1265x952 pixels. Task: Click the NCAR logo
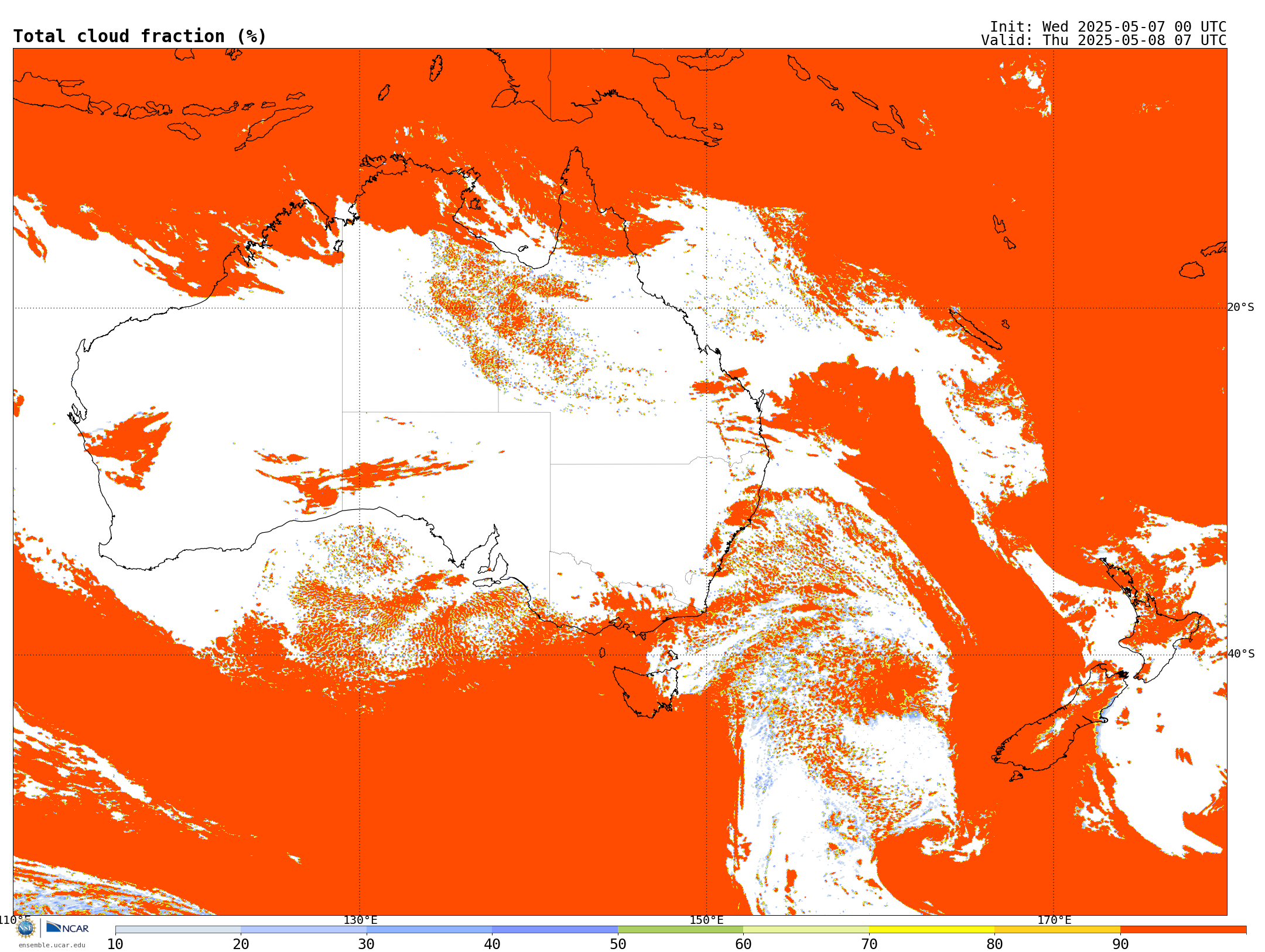67,927
